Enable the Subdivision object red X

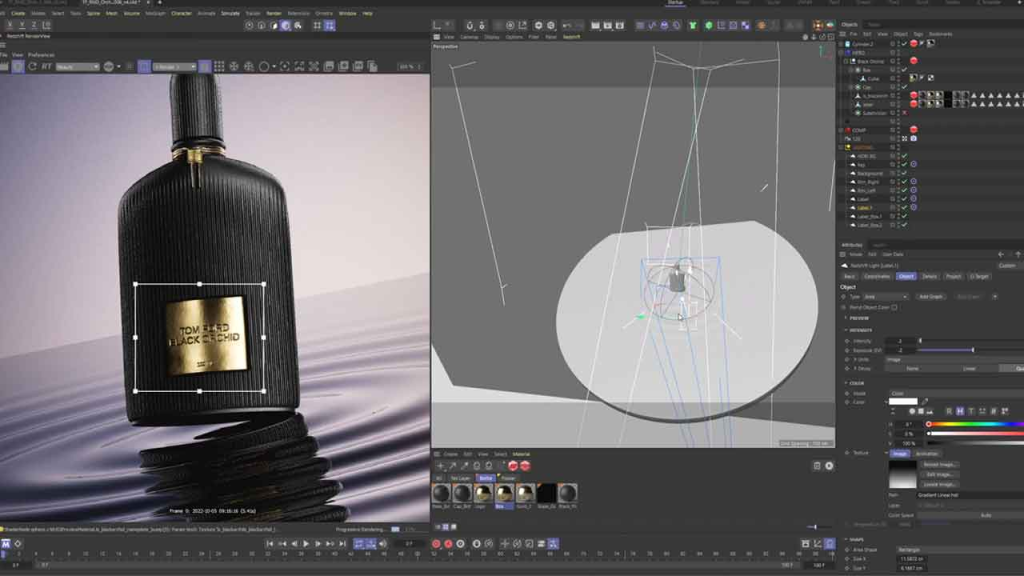(904, 113)
